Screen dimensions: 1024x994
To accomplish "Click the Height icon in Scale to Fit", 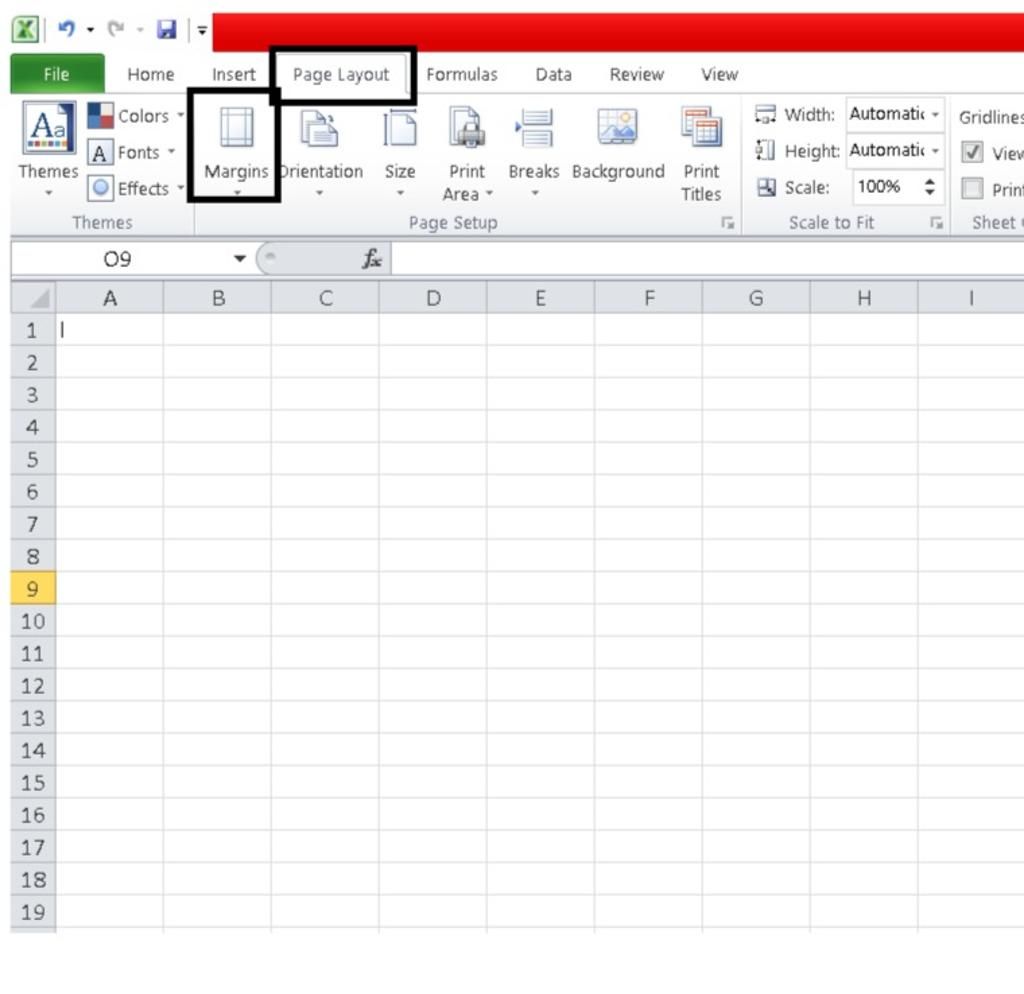I will (765, 151).
